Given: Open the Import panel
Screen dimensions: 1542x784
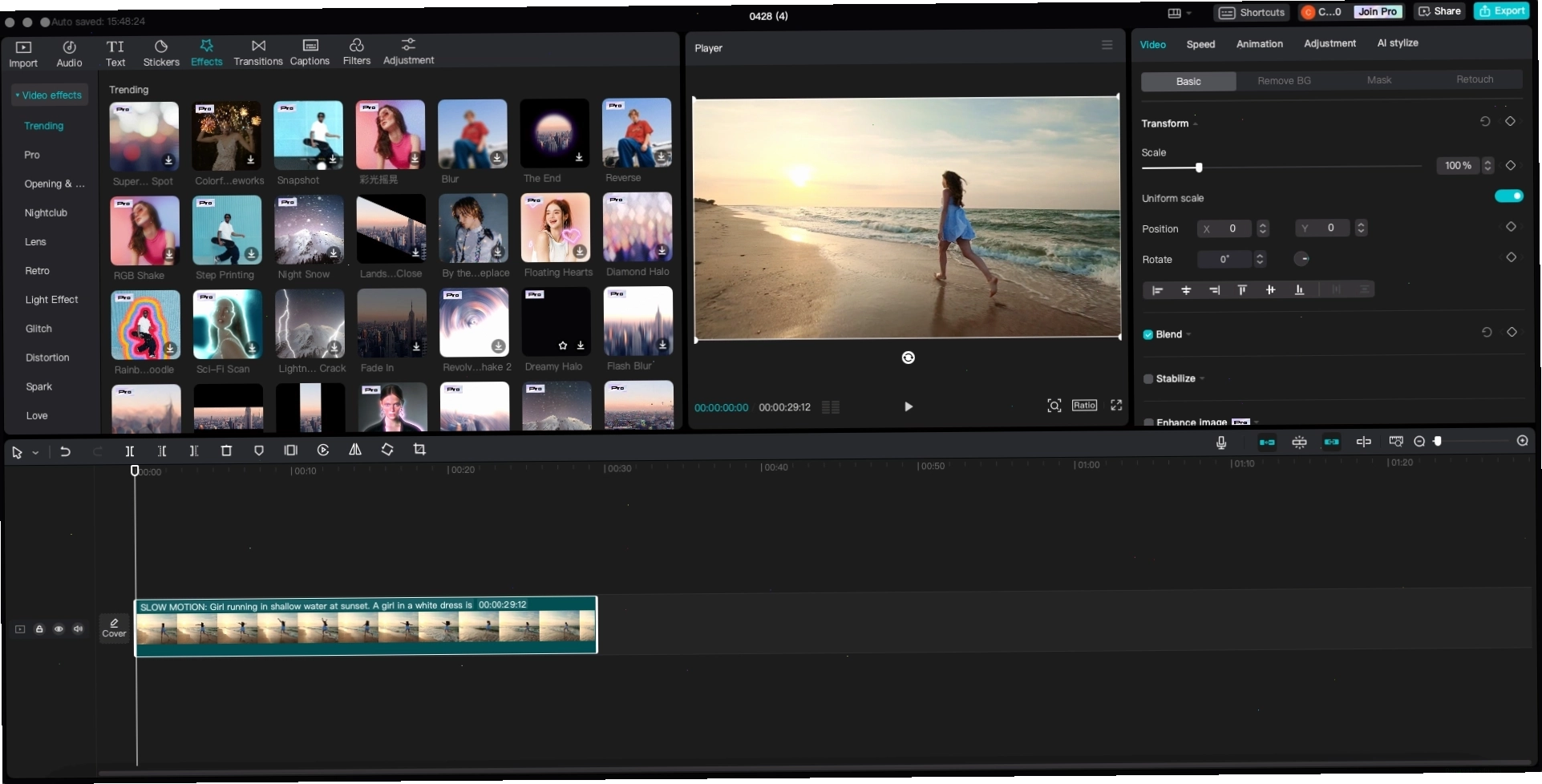Looking at the screenshot, I should (x=23, y=54).
